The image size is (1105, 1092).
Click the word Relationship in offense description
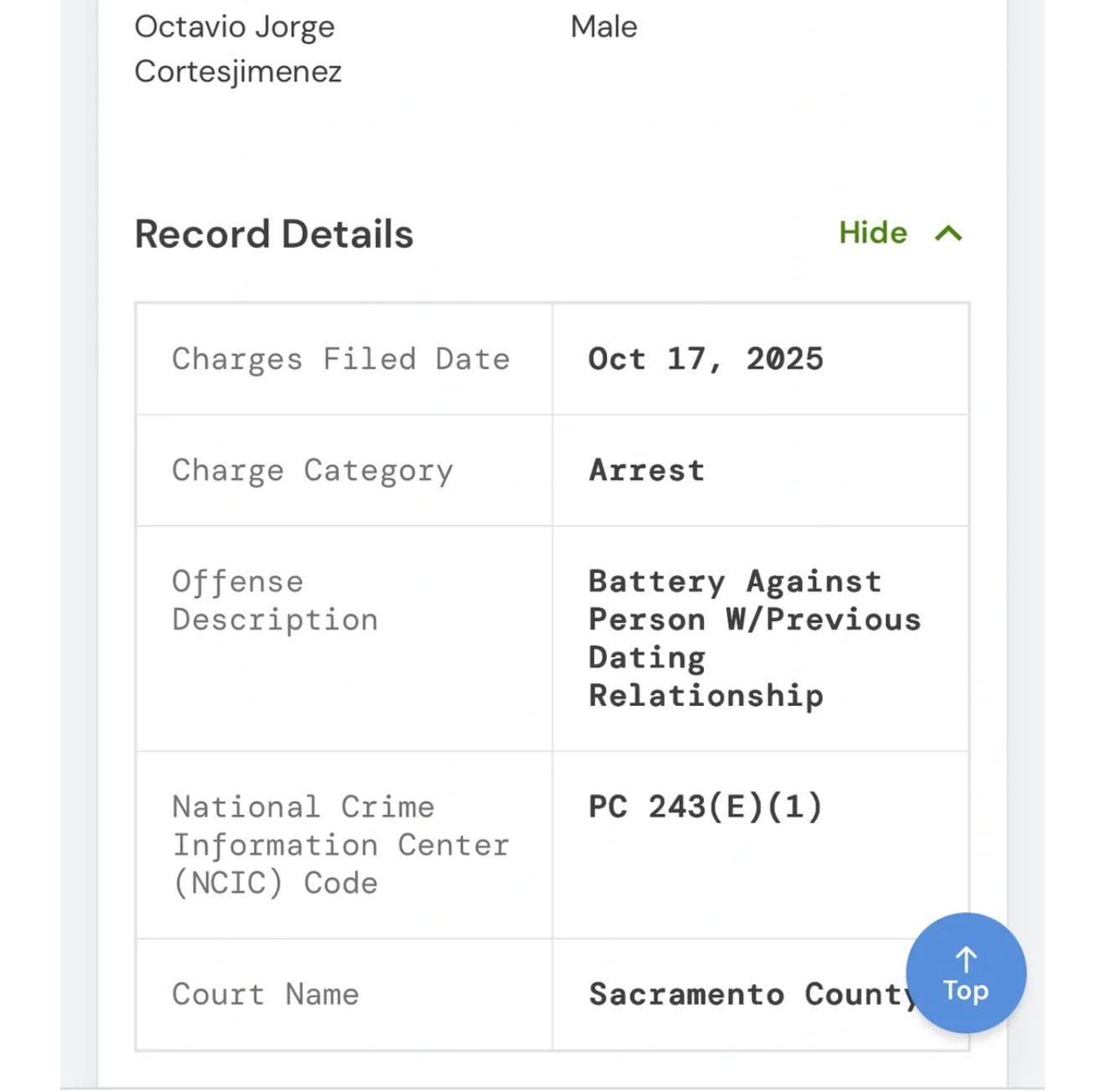tap(706, 696)
